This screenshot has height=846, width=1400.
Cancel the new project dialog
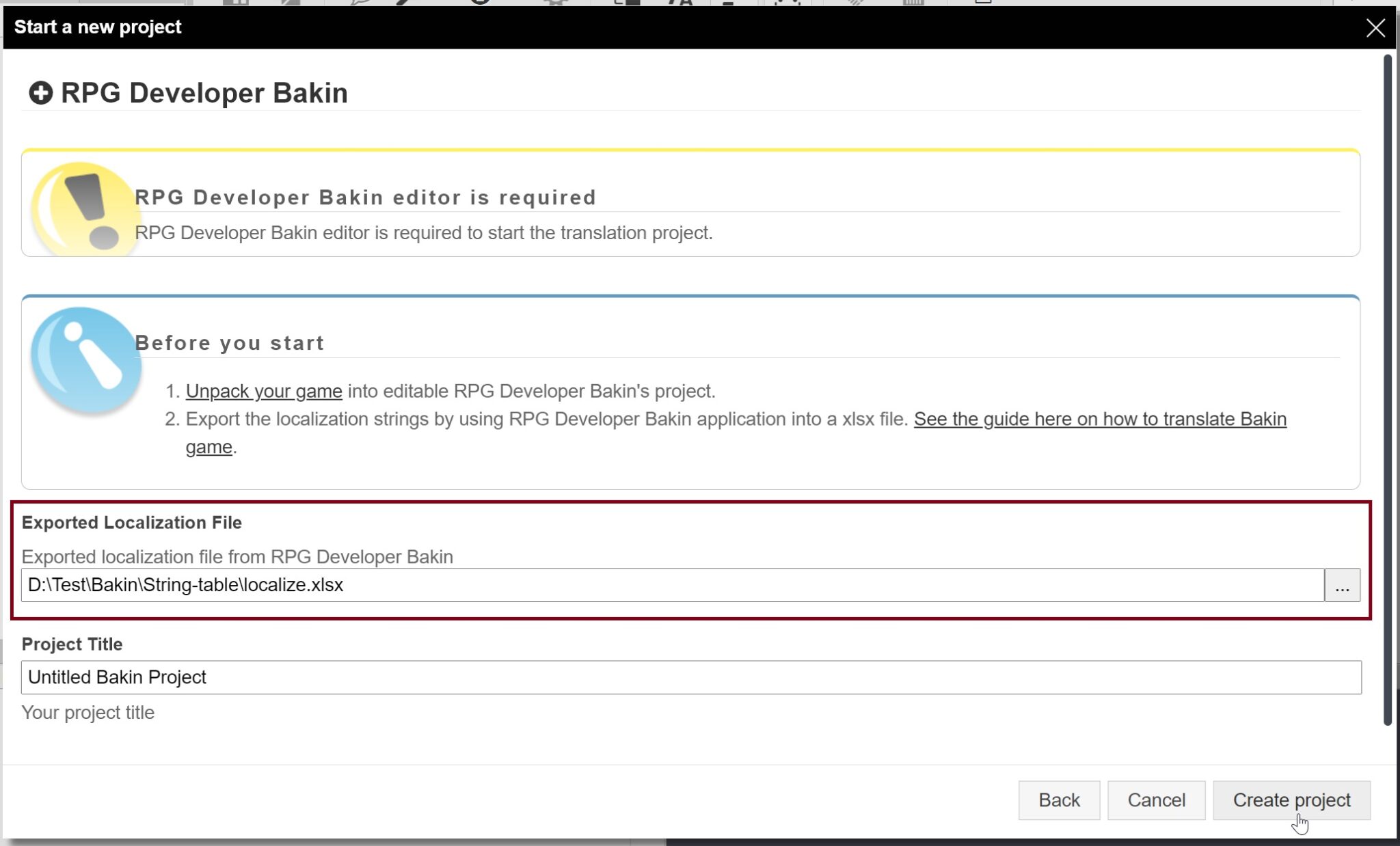point(1155,800)
